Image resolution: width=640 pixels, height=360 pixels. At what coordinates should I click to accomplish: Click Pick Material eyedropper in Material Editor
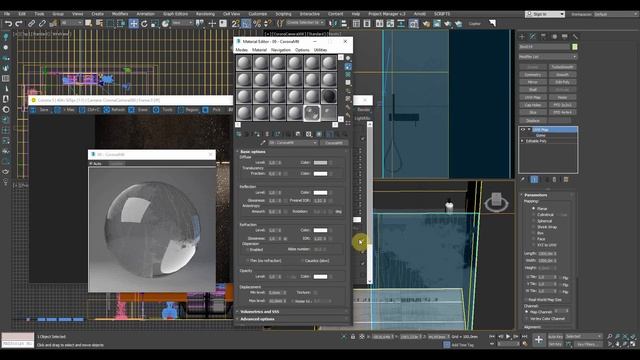[x=263, y=143]
